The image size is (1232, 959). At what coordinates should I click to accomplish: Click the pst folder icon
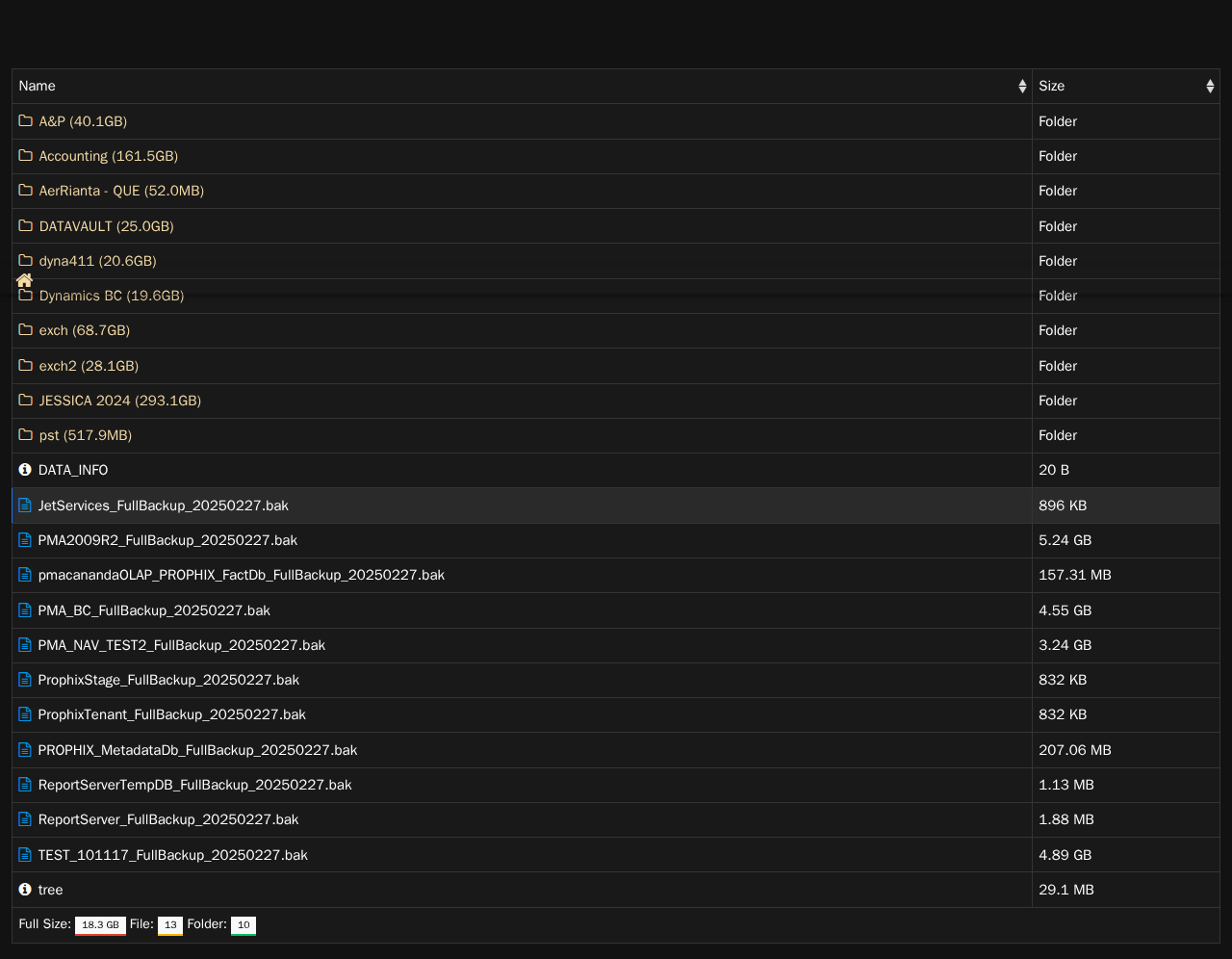[26, 434]
